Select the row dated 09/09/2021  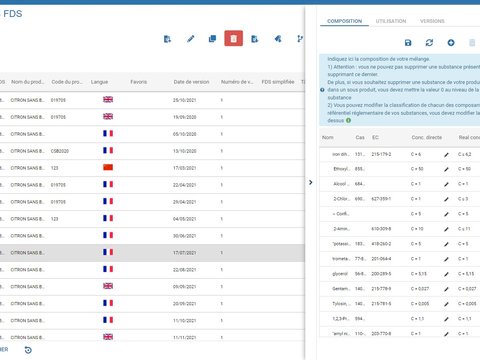click(x=152, y=287)
